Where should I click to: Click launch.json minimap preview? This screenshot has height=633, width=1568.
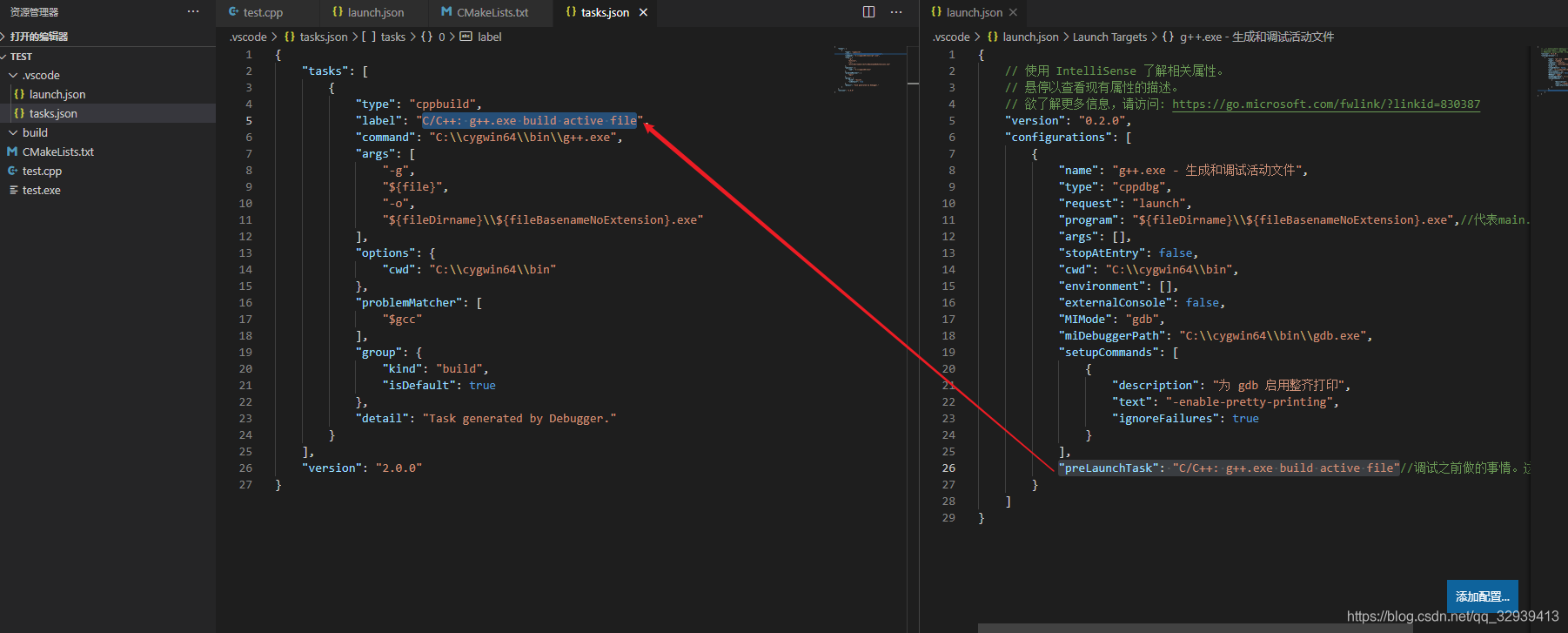pyautogui.click(x=1553, y=70)
